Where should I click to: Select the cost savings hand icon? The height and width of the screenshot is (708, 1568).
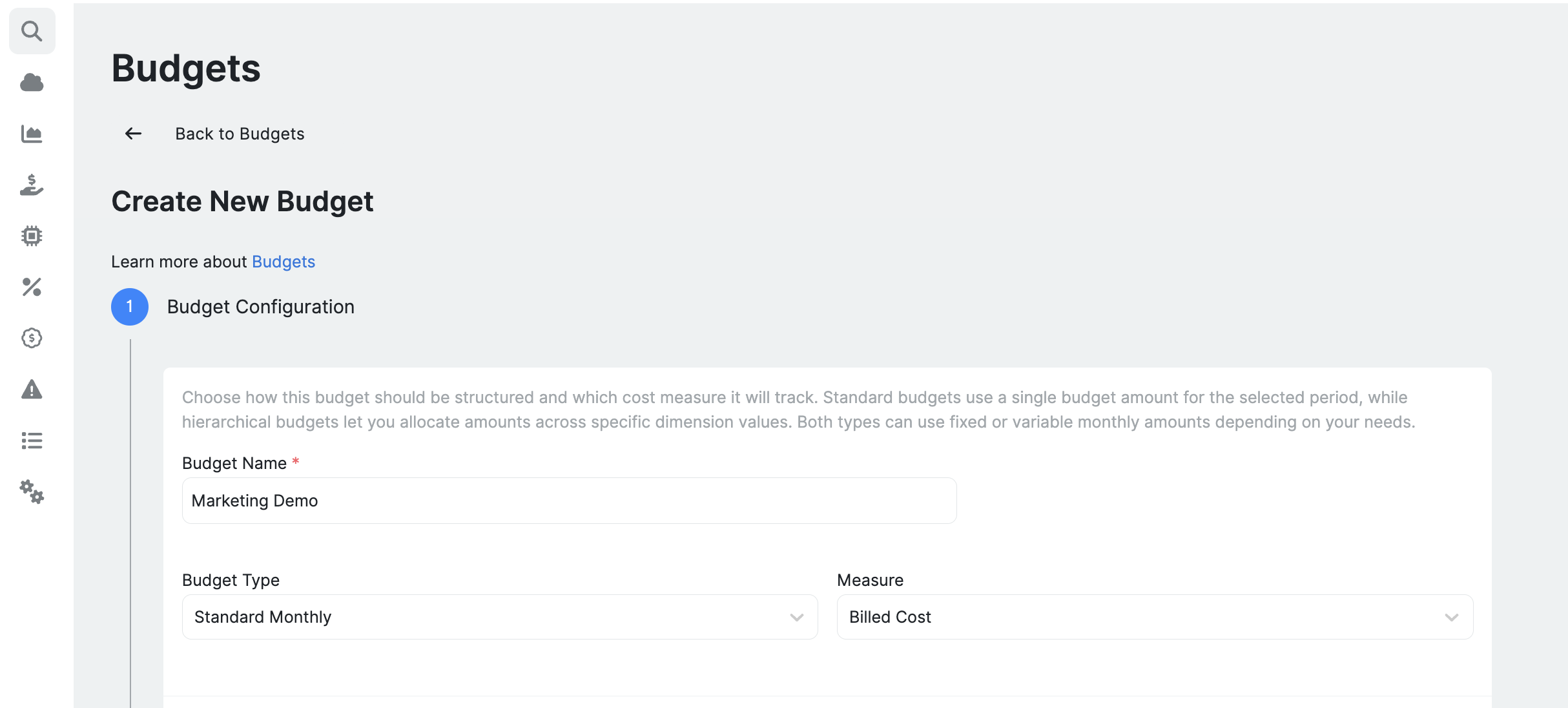click(x=32, y=186)
